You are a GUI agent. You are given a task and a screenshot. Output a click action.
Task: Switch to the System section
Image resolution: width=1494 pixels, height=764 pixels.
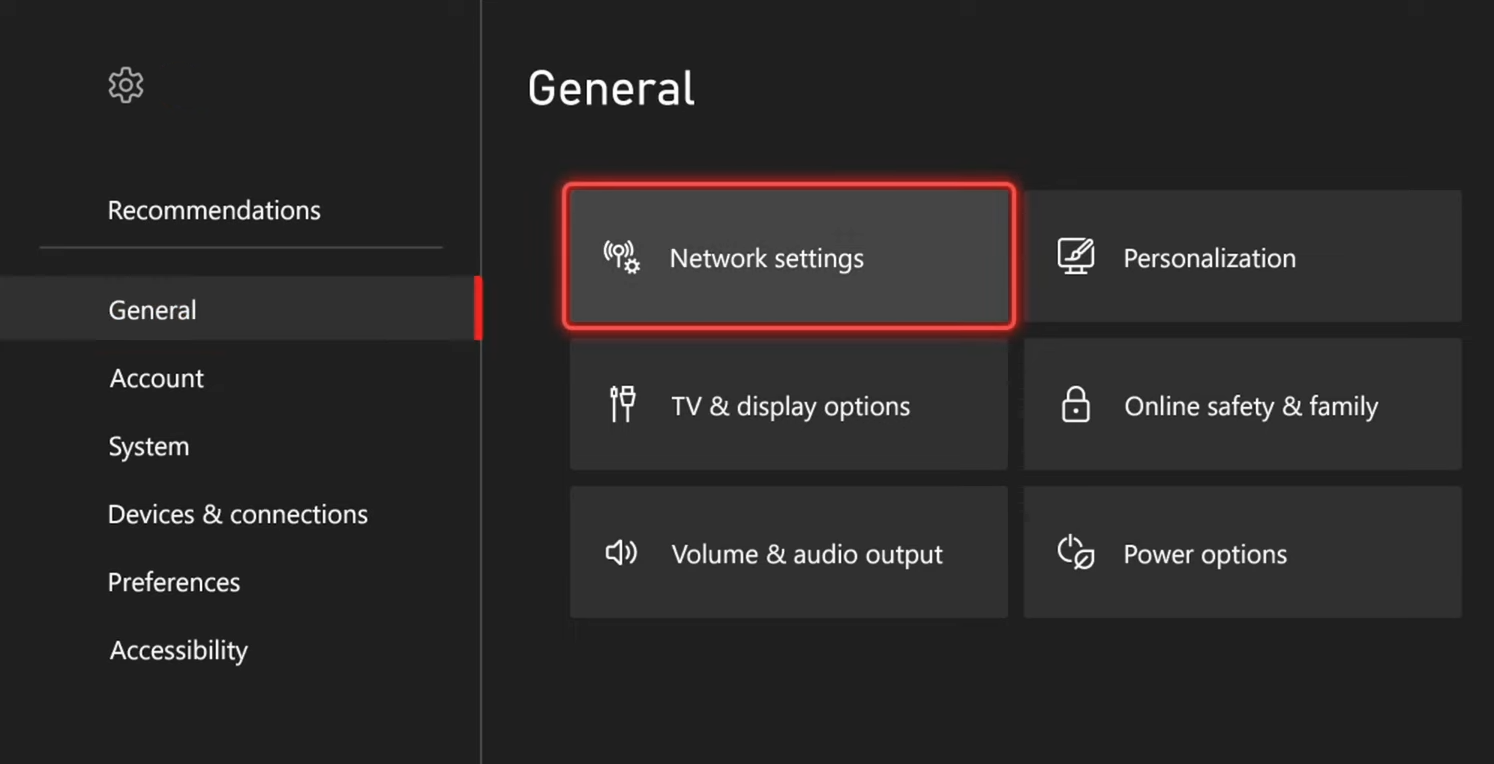[x=148, y=446]
